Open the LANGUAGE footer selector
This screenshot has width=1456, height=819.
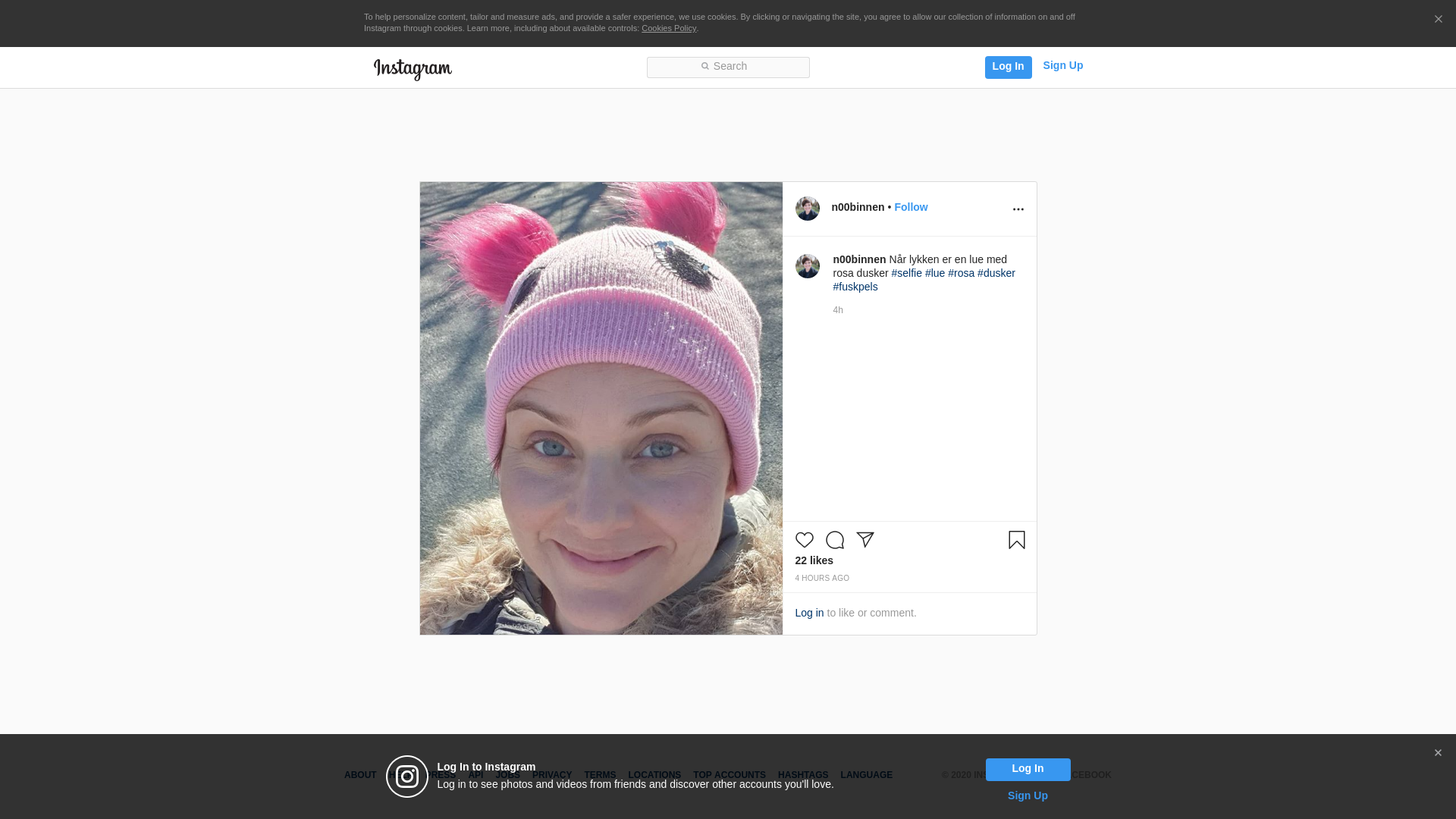click(866, 775)
